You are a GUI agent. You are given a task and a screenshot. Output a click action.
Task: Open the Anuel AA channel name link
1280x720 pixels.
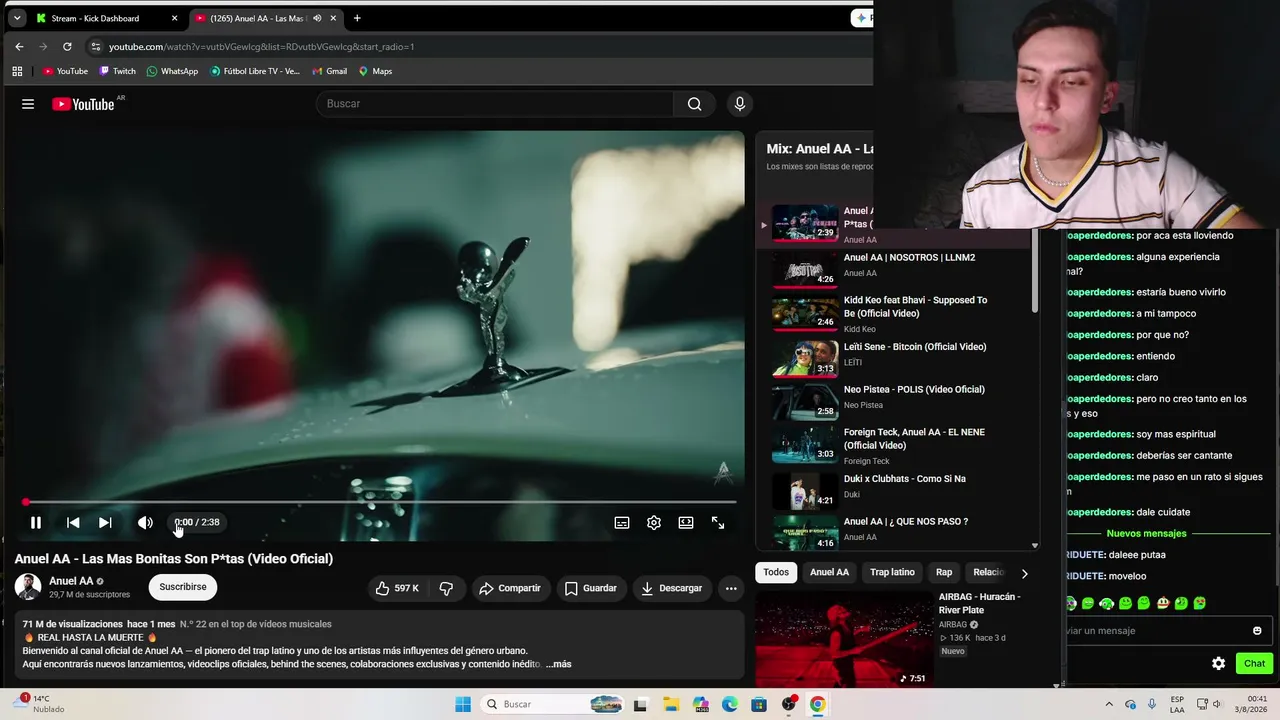click(x=71, y=581)
